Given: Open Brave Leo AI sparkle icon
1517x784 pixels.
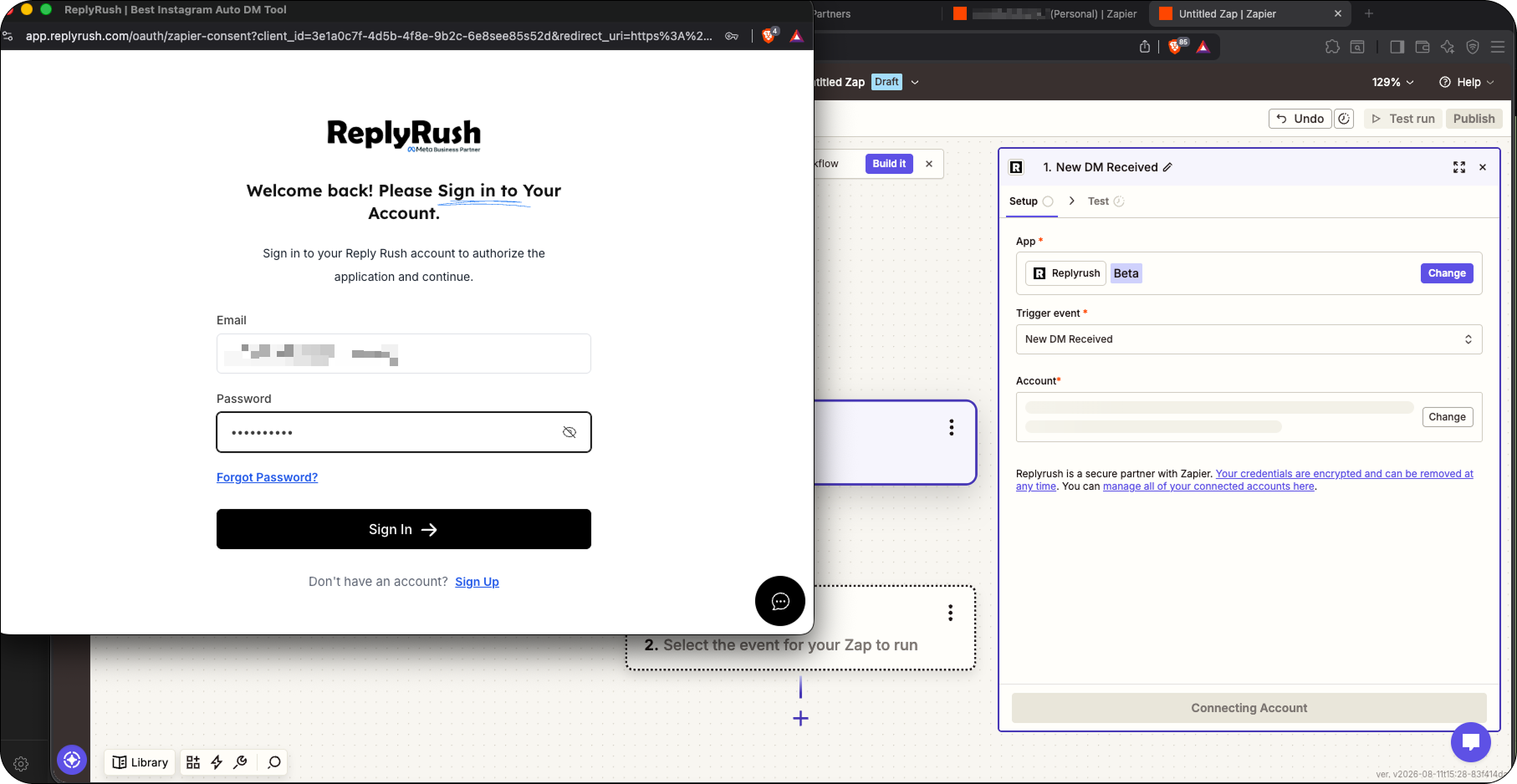Looking at the screenshot, I should [x=1448, y=47].
